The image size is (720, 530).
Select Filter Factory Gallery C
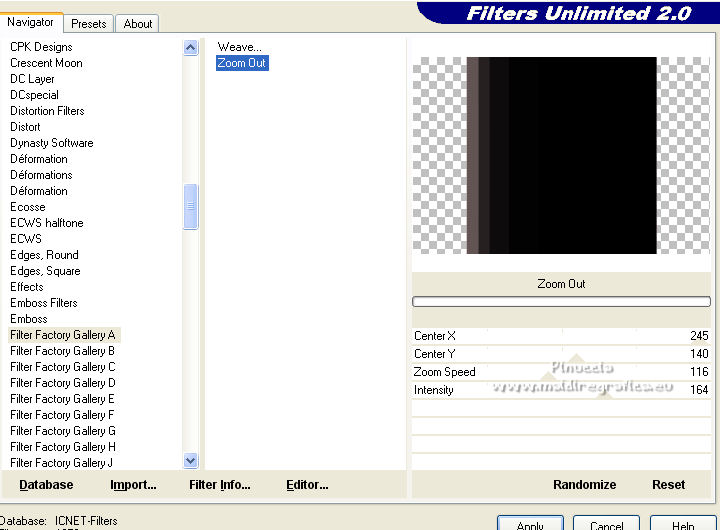[62, 367]
